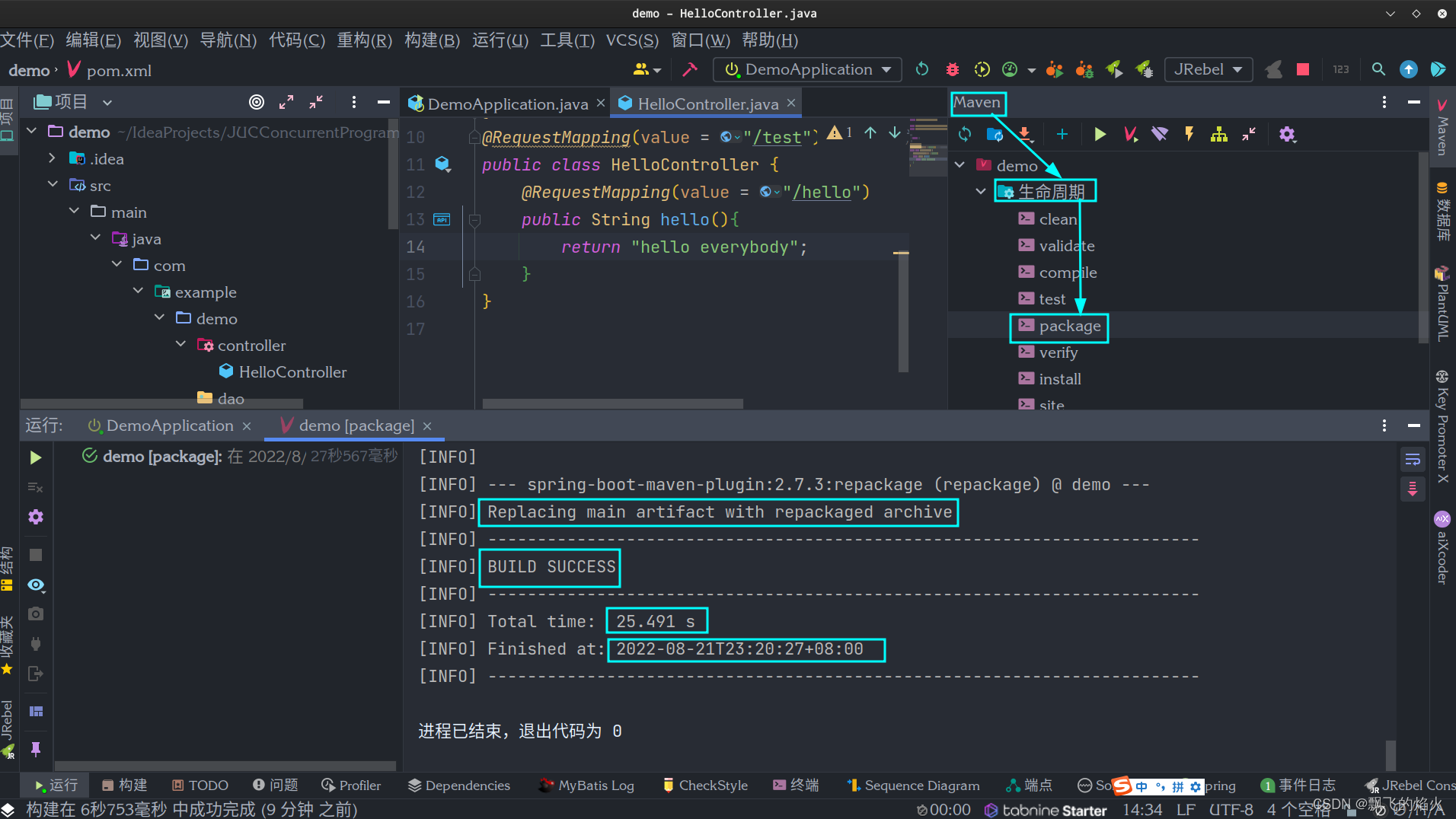This screenshot has width=1456, height=819.
Task: Collapse the controller package node
Action: 180,345
